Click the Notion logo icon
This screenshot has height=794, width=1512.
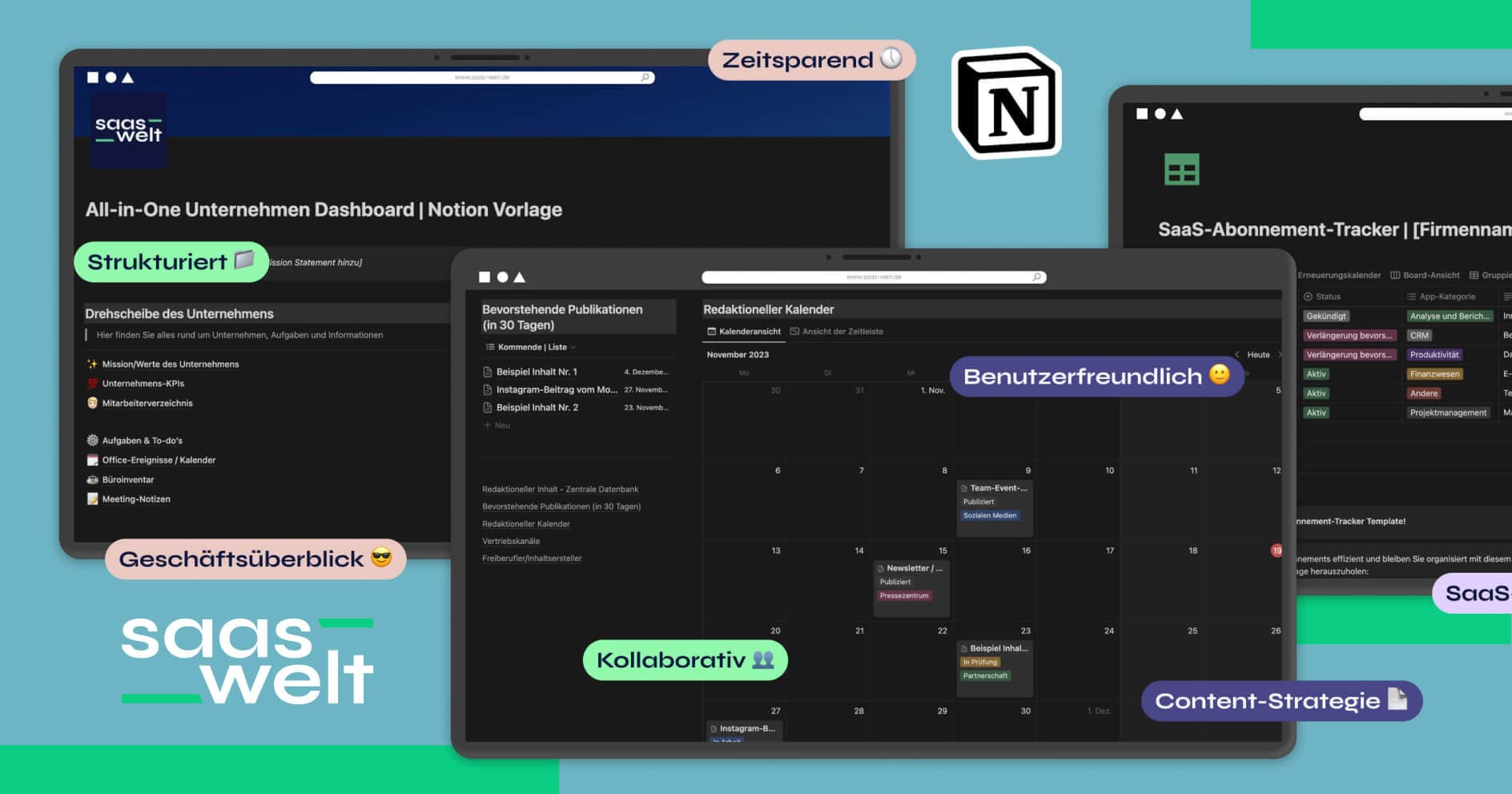pyautogui.click(x=1007, y=103)
